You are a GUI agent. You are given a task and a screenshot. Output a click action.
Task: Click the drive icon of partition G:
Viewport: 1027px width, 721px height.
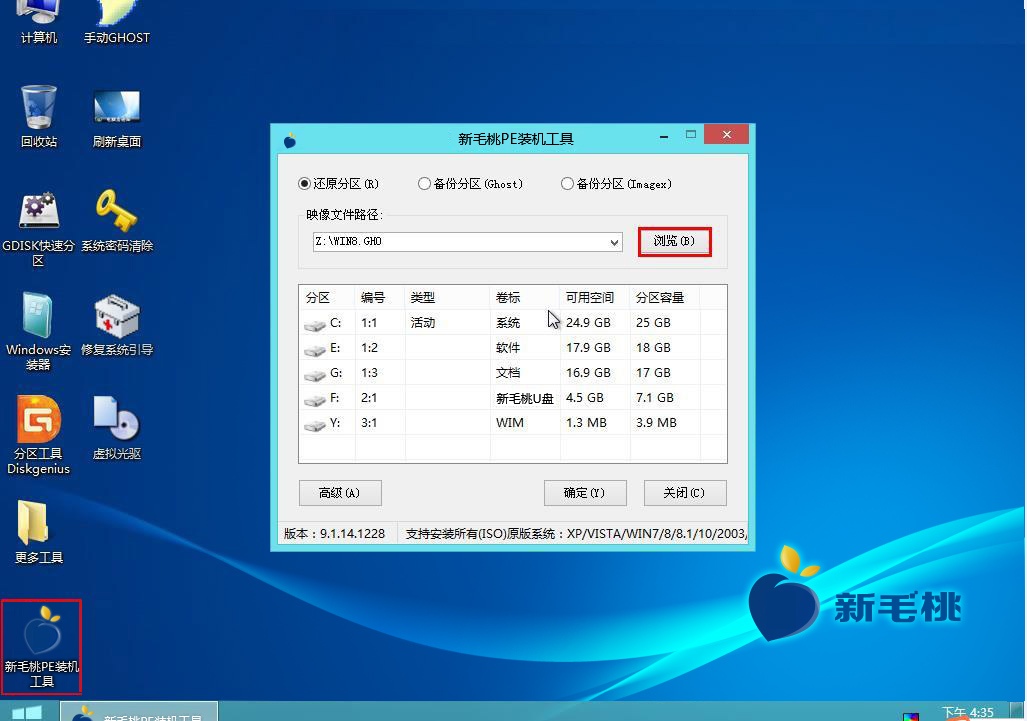point(315,375)
